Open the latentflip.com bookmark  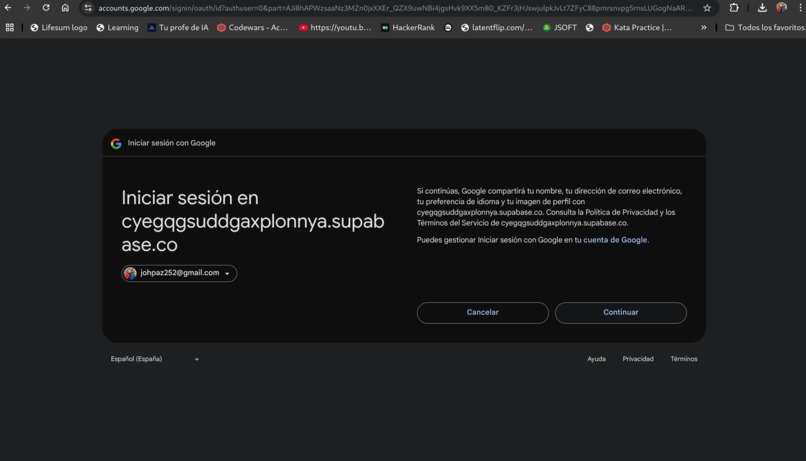tap(497, 28)
